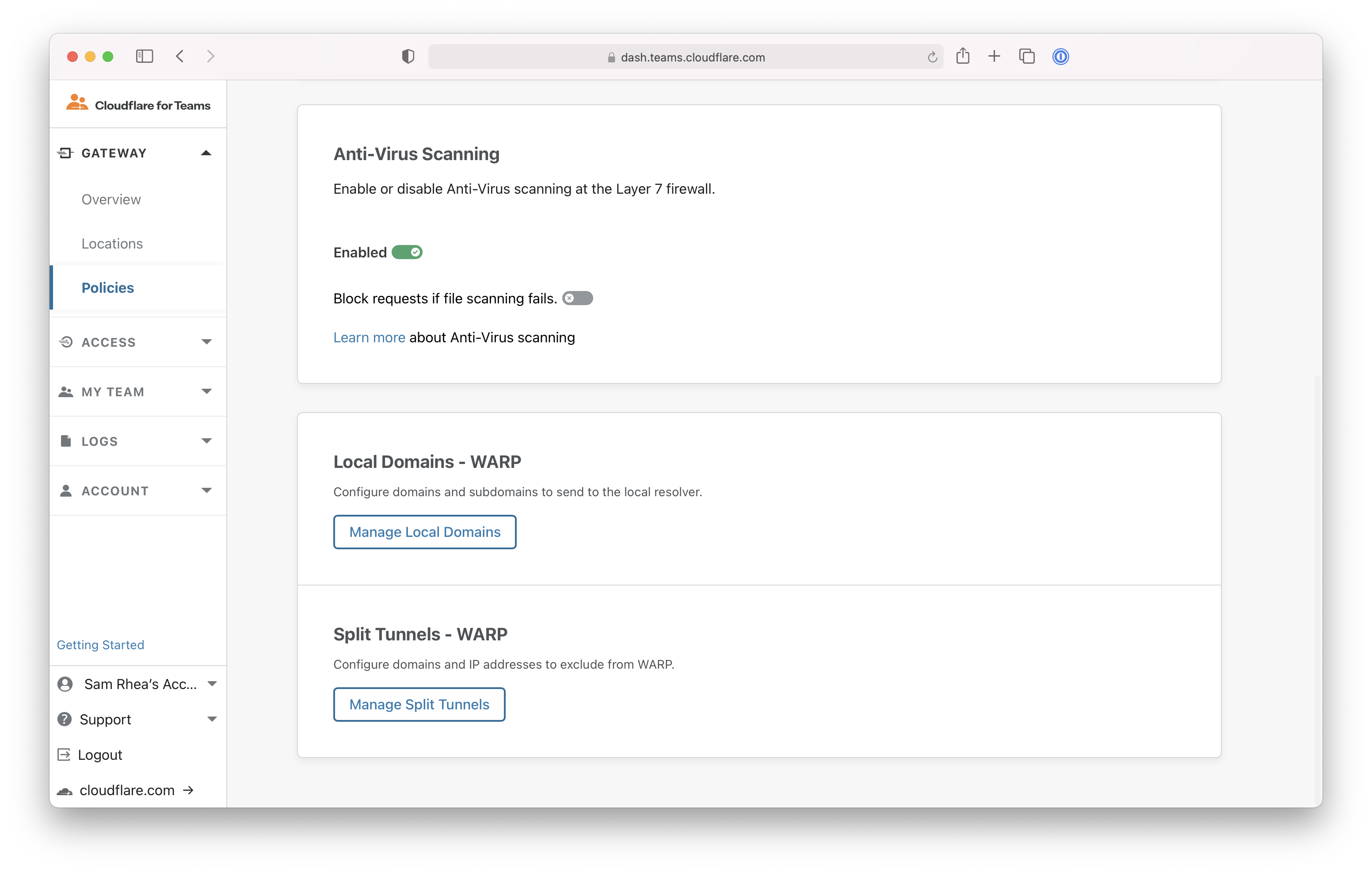The width and height of the screenshot is (1372, 873).
Task: Expand the Access sidebar section
Action: point(206,342)
